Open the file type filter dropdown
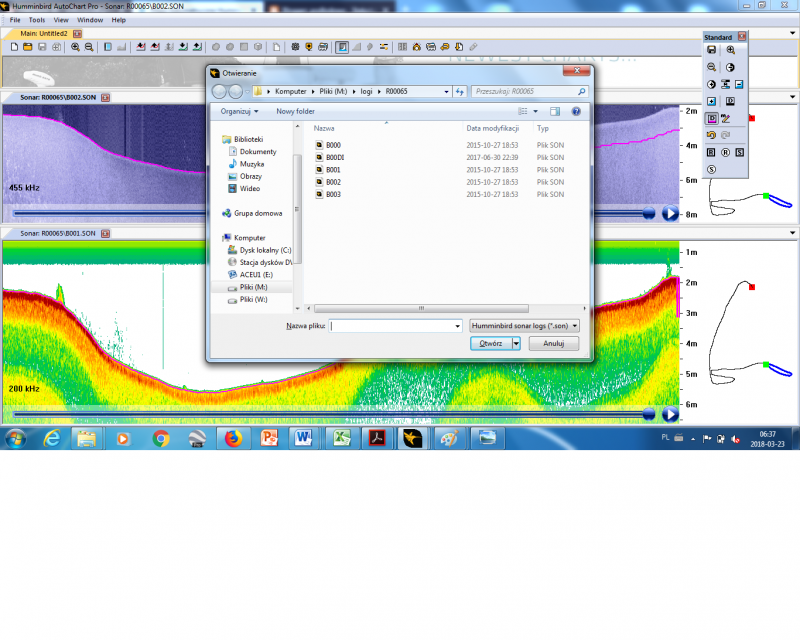This screenshot has height=640, width=800. coord(524,325)
